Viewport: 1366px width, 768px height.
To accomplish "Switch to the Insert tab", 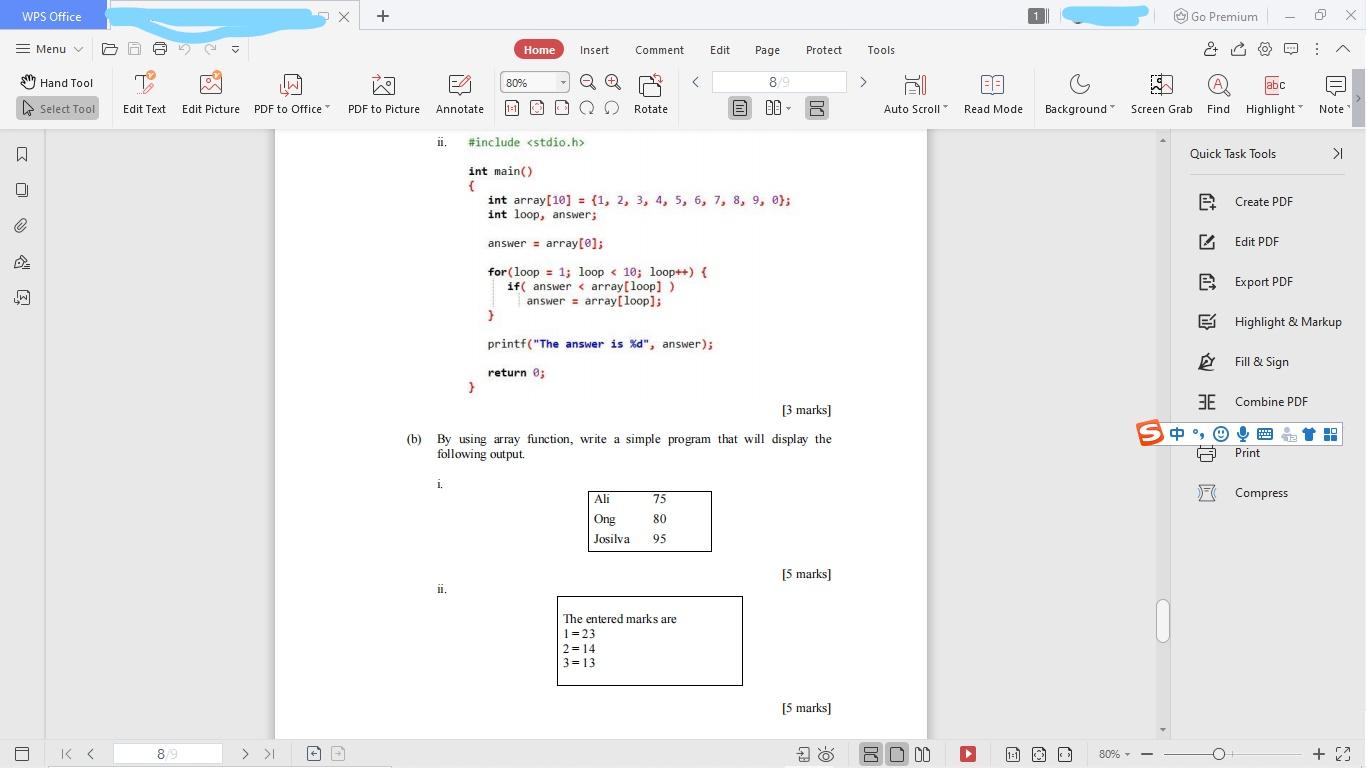I will point(594,49).
